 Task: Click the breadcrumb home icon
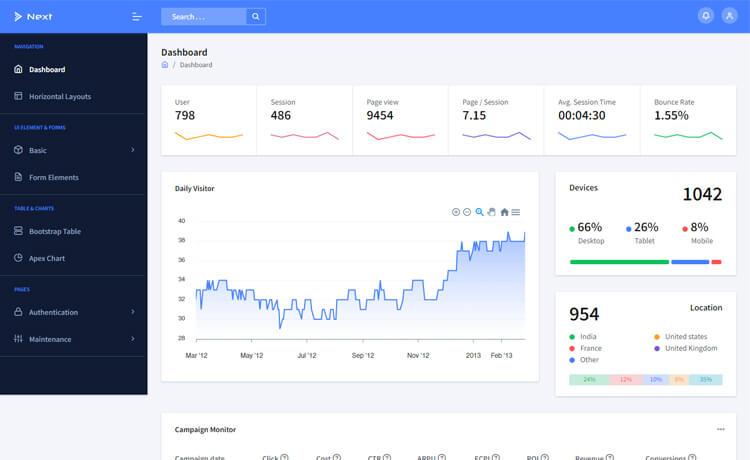(165, 65)
